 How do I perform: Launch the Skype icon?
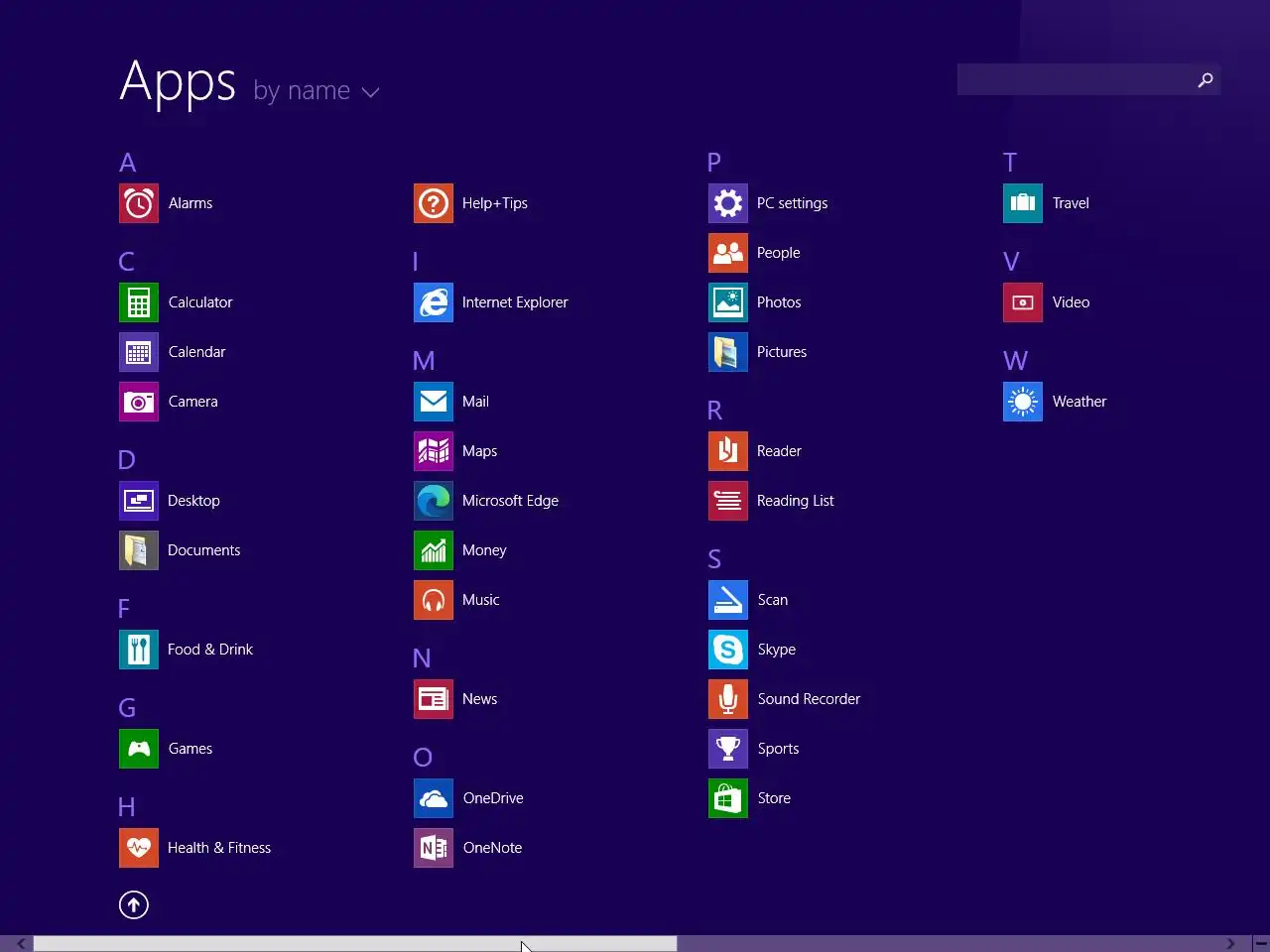pyautogui.click(x=728, y=650)
